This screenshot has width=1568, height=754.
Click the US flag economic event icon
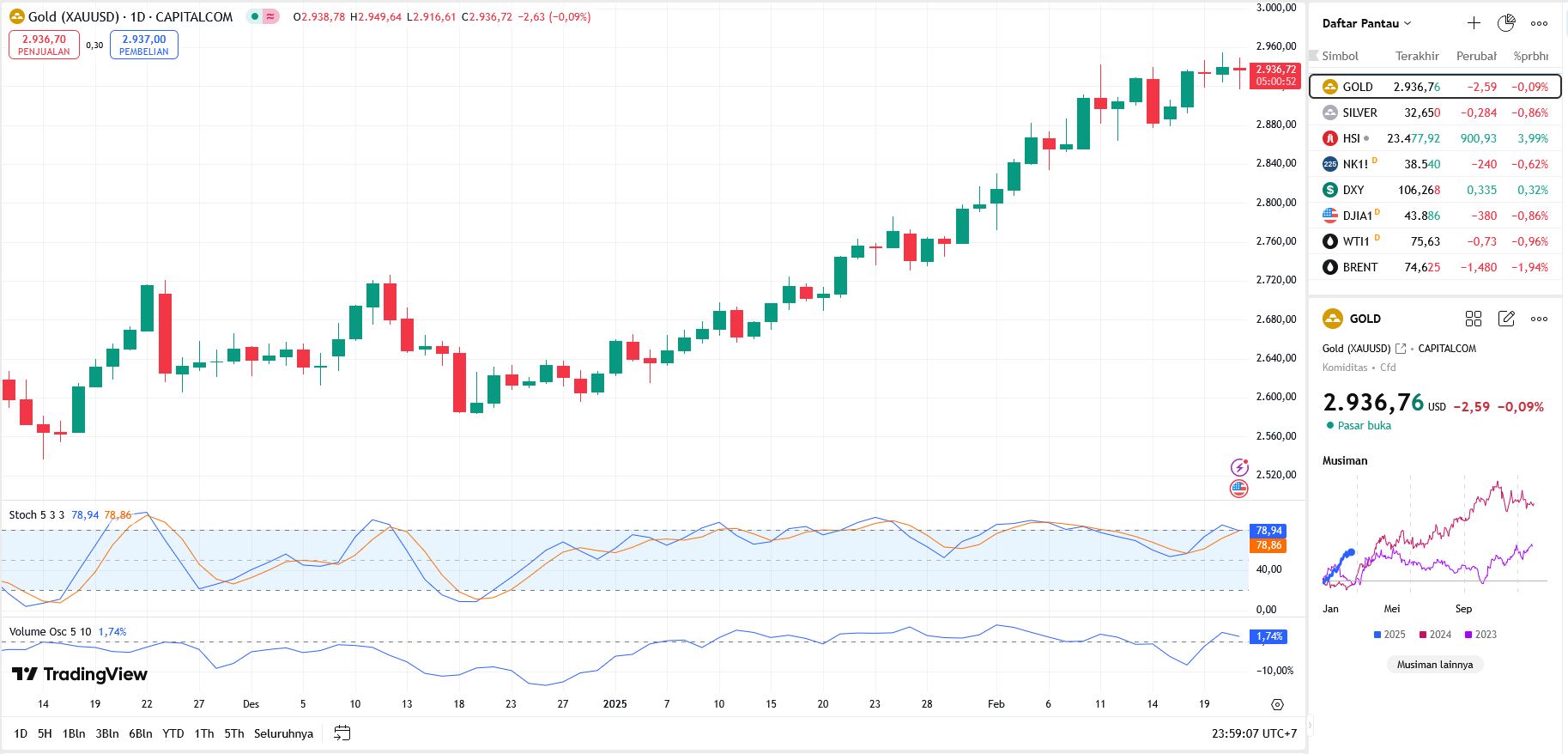click(1239, 489)
